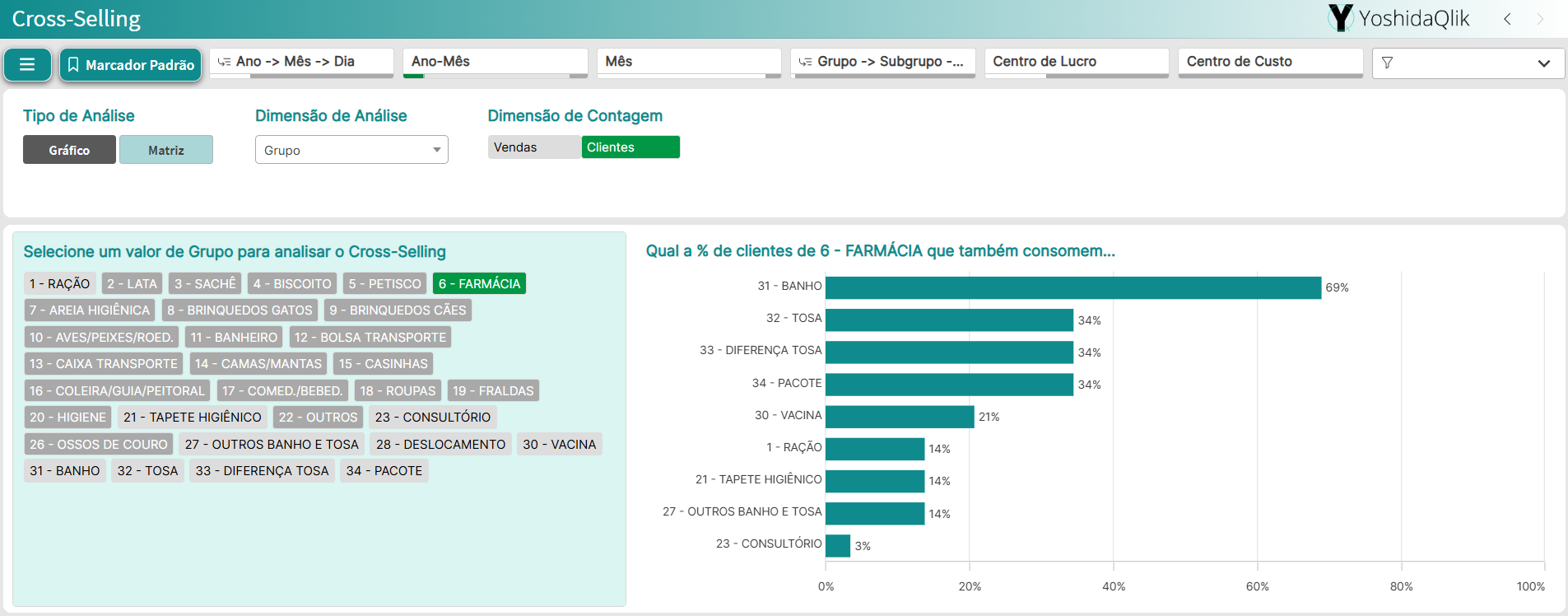The width and height of the screenshot is (1568, 616).
Task: Select Clientes count dimension
Action: 630,147
